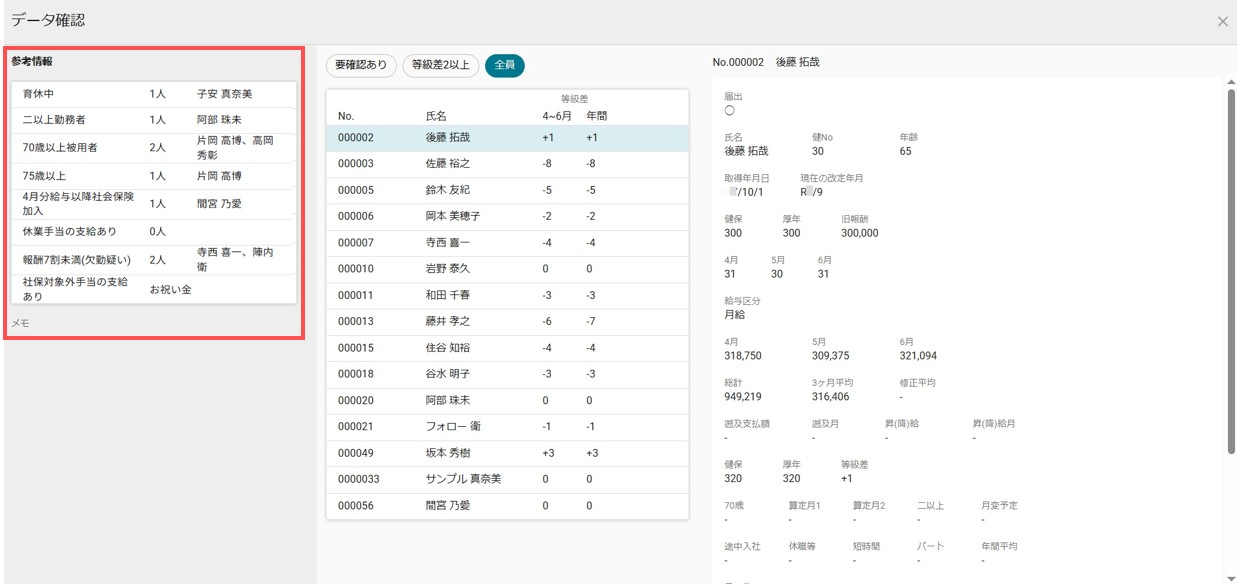Select row 000002 後藤 拓哉

tap(507, 138)
